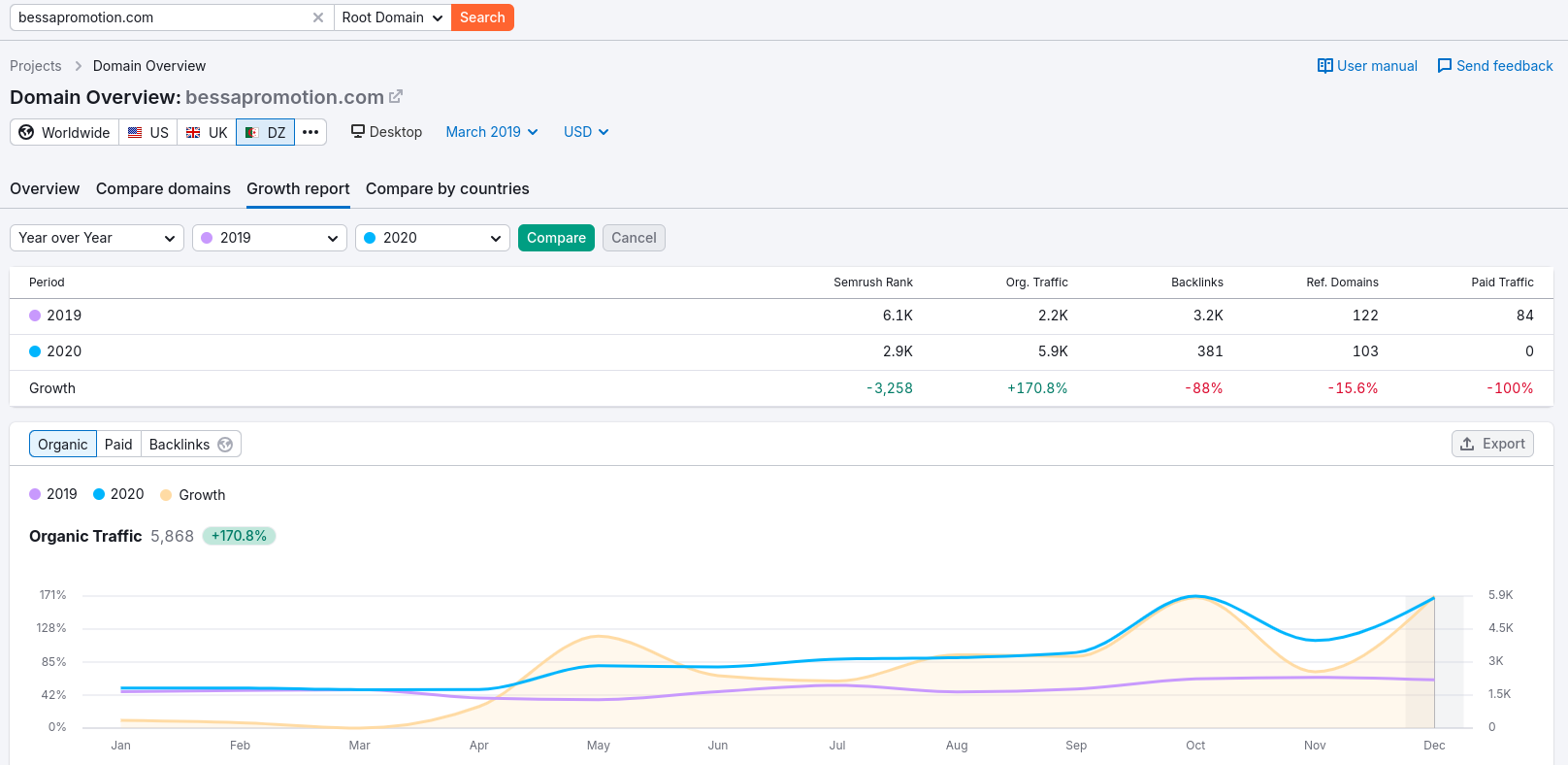Open Root Domain dropdown
This screenshot has height=765, width=1568.
pos(393,17)
